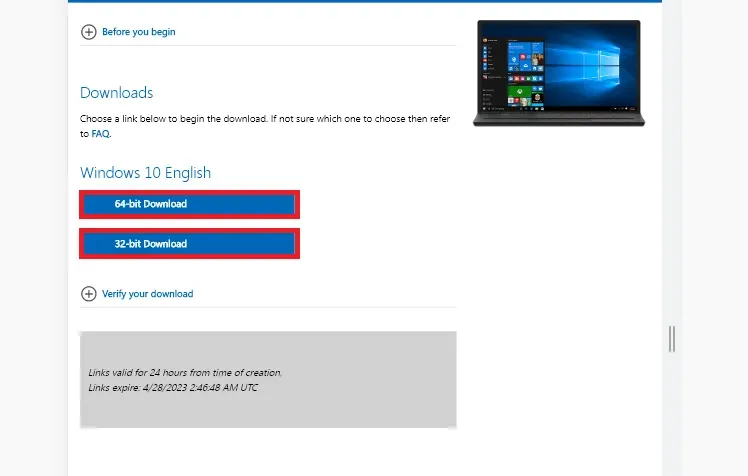
Task: Start the 32-bit Download
Action: tap(189, 244)
